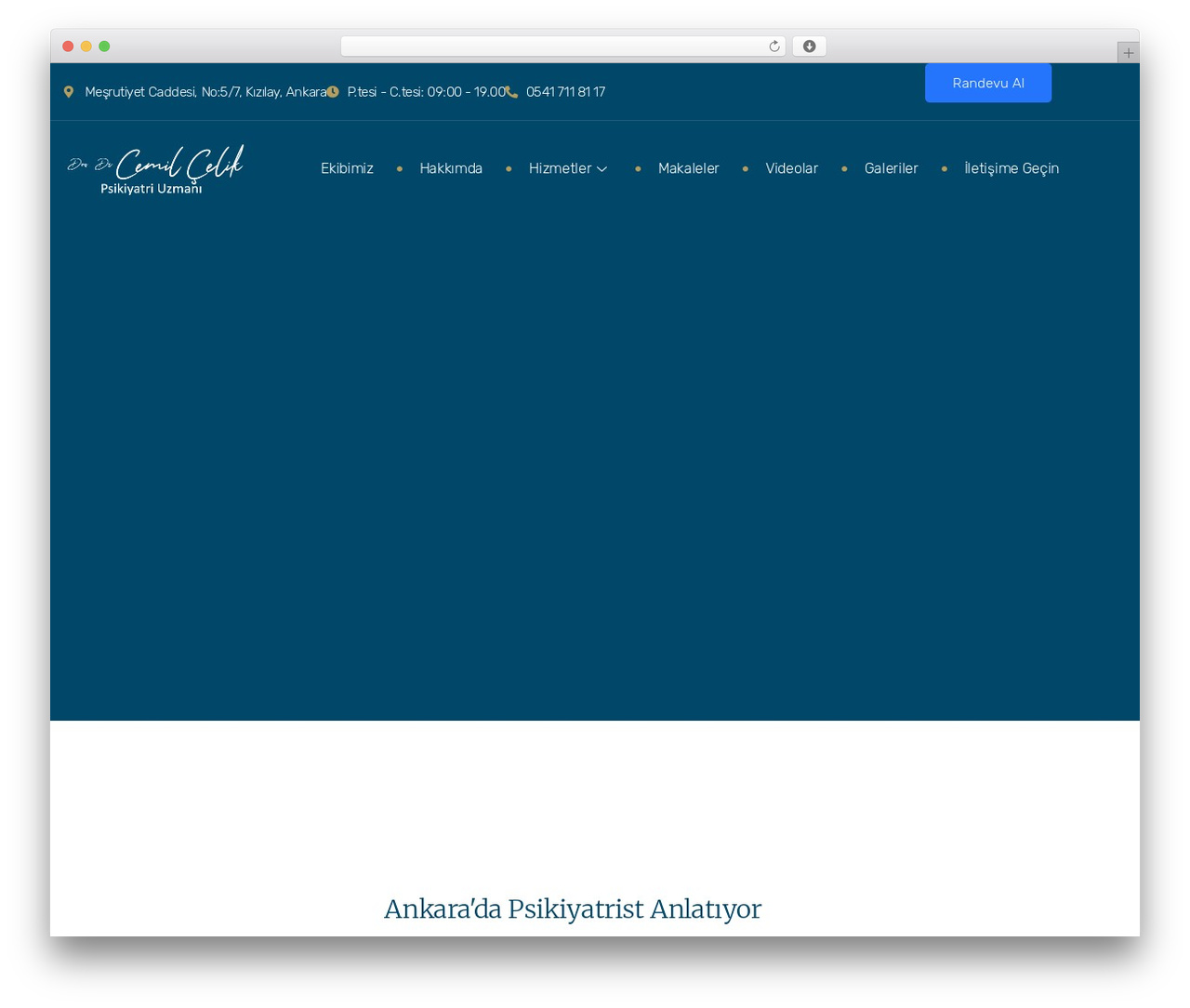Open the Hizmetler menu
Image resolution: width=1190 pixels, height=1008 pixels.
pyautogui.click(x=560, y=168)
